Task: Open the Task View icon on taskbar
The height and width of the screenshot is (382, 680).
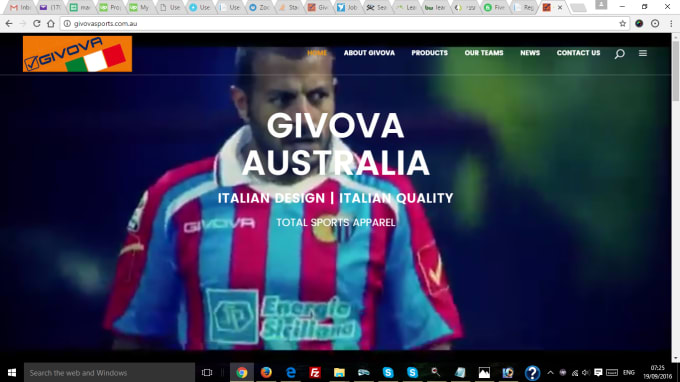Action: [x=207, y=372]
